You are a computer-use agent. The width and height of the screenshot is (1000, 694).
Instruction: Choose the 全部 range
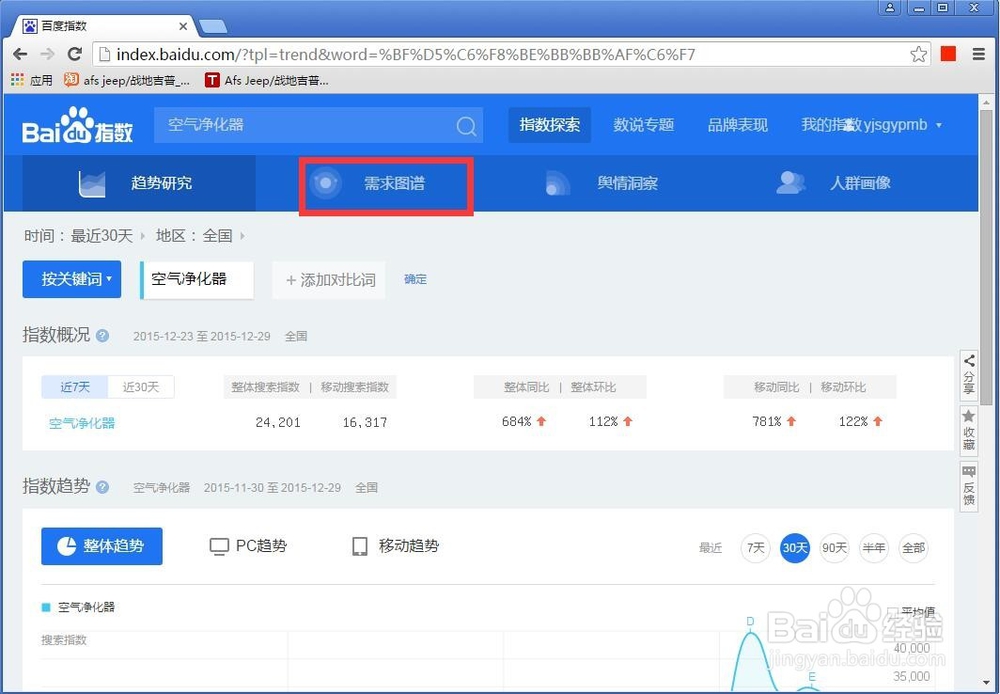point(913,548)
